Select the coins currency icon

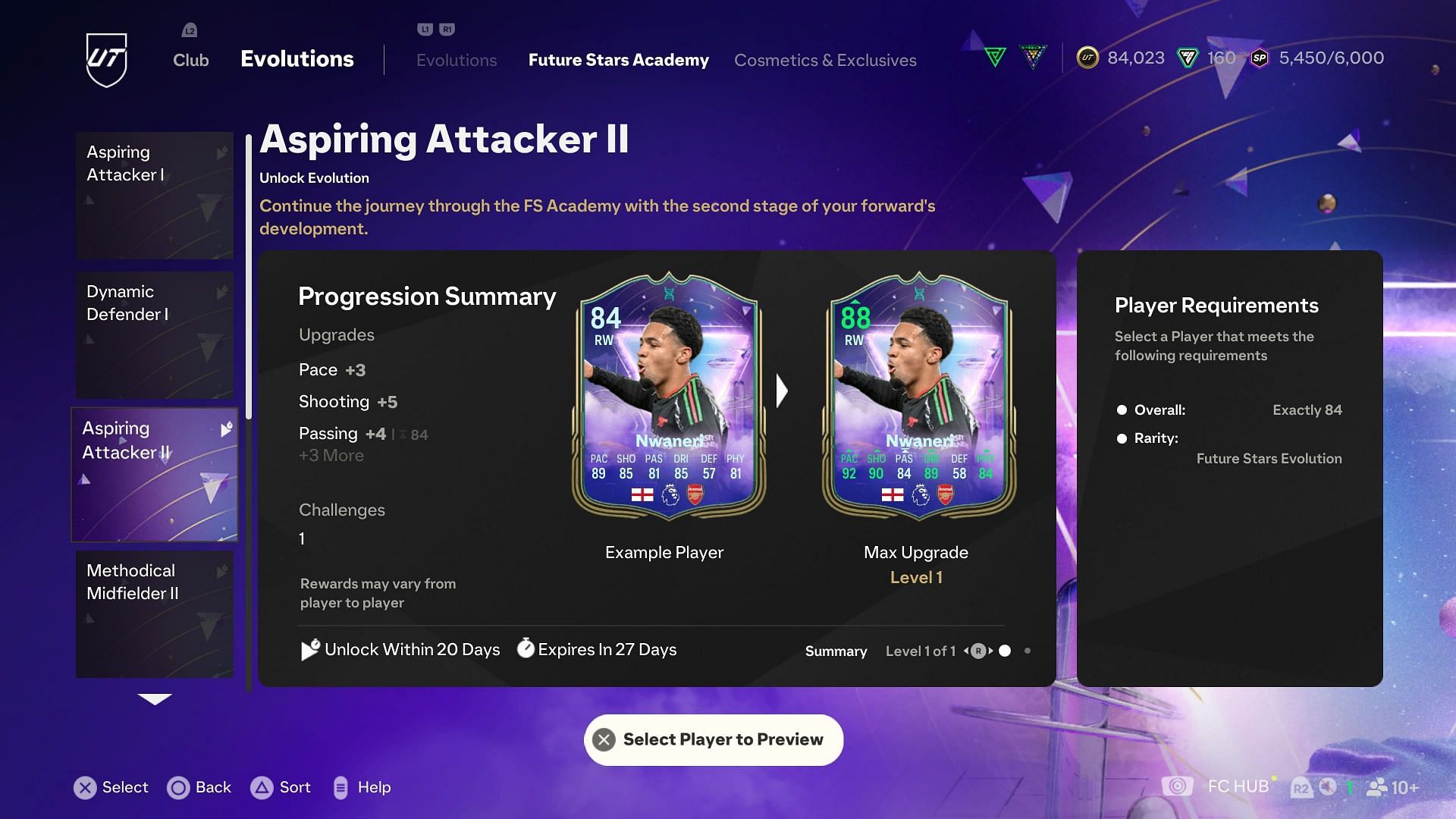1089,57
